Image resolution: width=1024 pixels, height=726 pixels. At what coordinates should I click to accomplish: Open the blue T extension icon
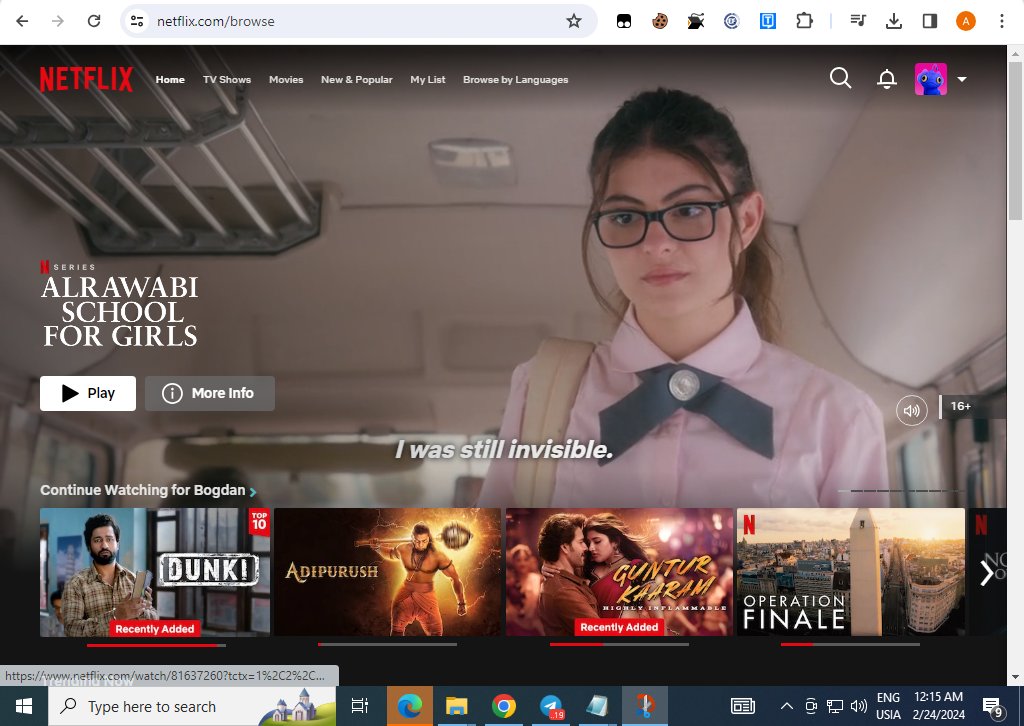coord(768,22)
